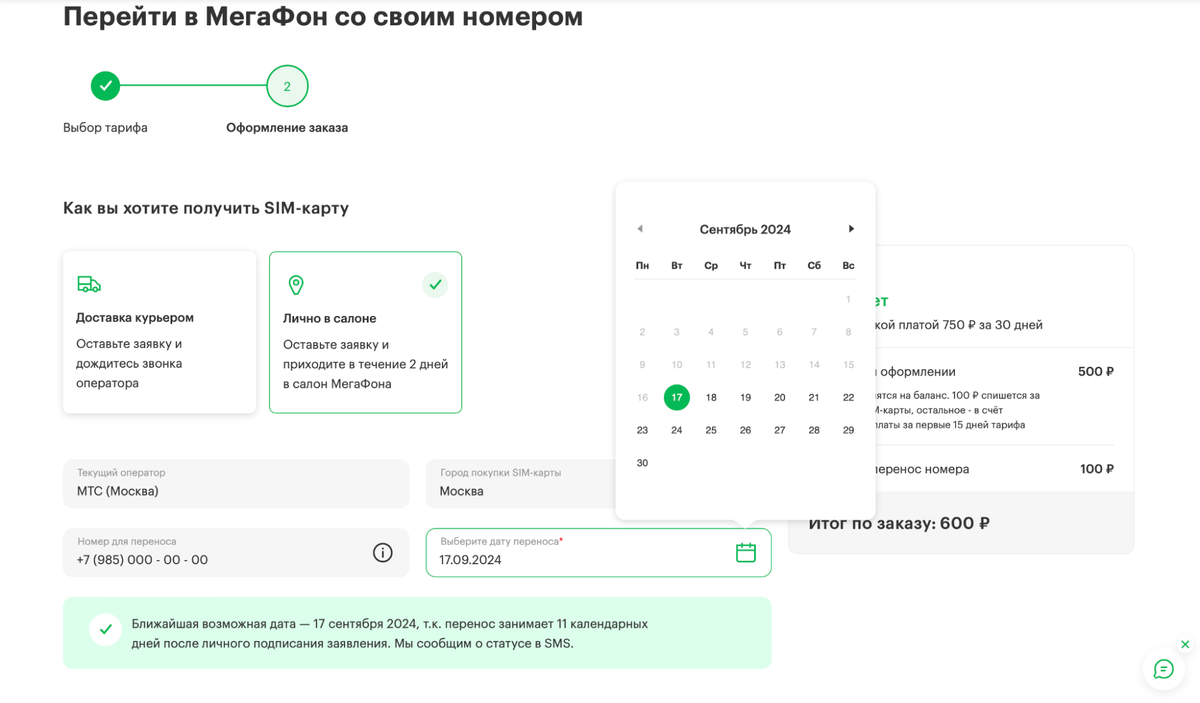Choose the Лично в салоне option card

coord(365,332)
